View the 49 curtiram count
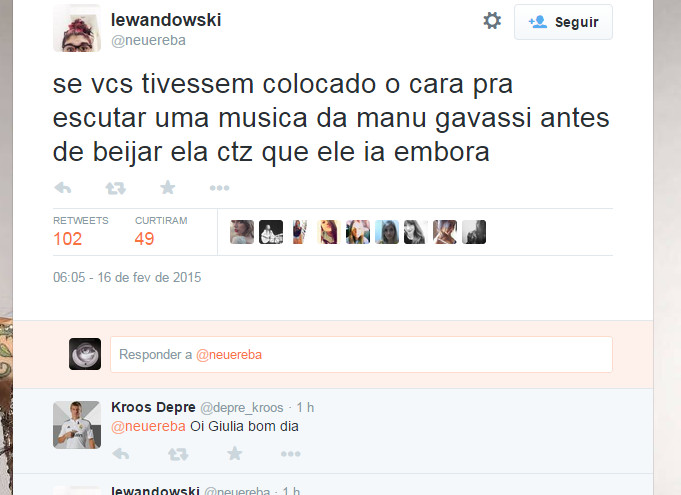This screenshot has width=681, height=495. pyautogui.click(x=144, y=239)
